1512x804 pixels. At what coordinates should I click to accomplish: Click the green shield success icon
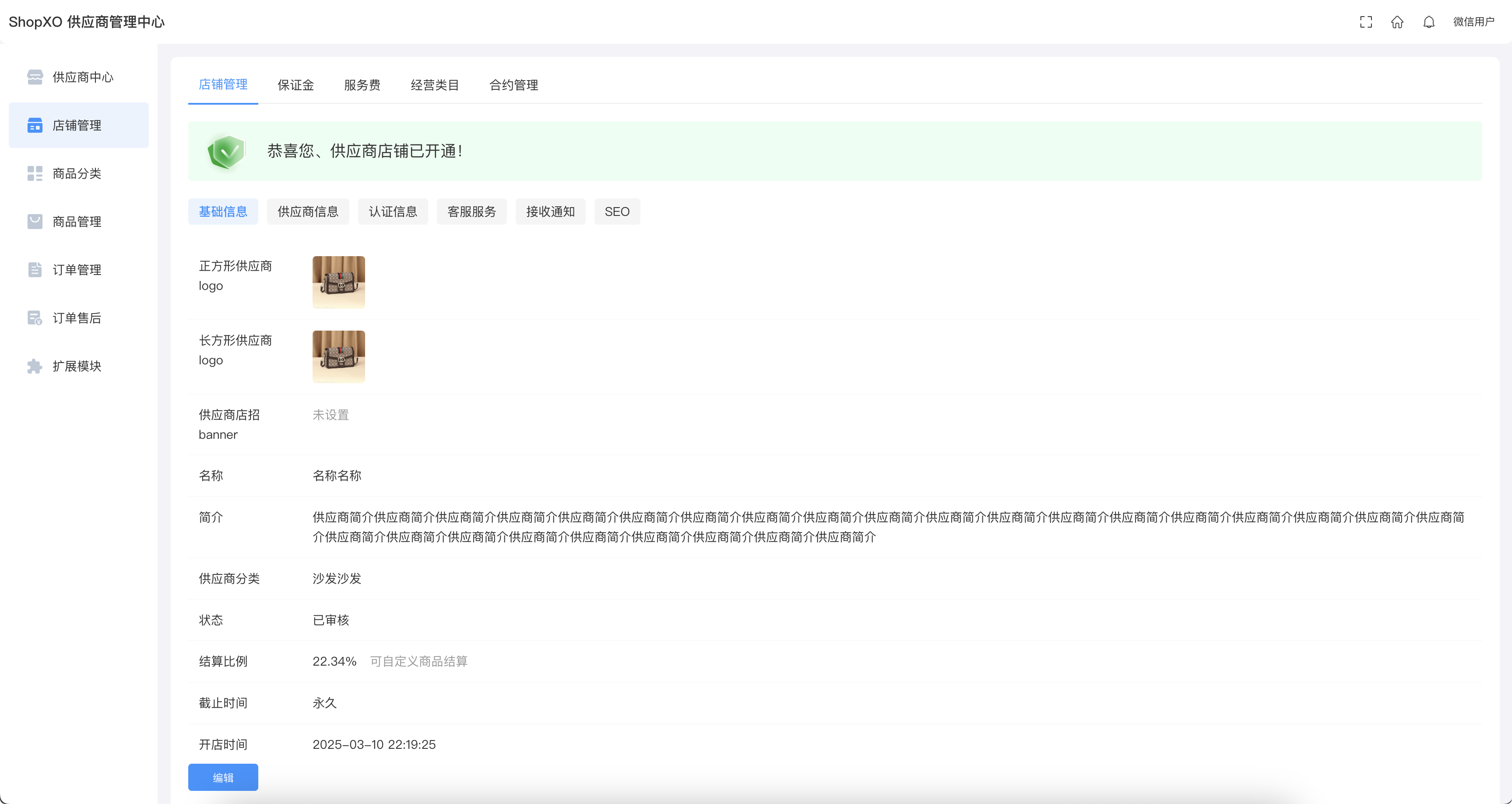click(x=226, y=152)
